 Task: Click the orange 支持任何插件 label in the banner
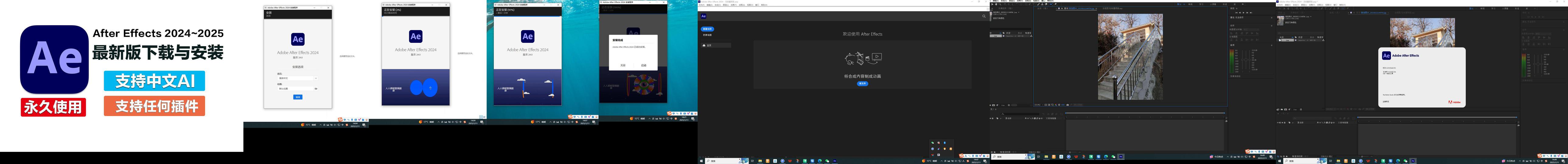(155, 106)
